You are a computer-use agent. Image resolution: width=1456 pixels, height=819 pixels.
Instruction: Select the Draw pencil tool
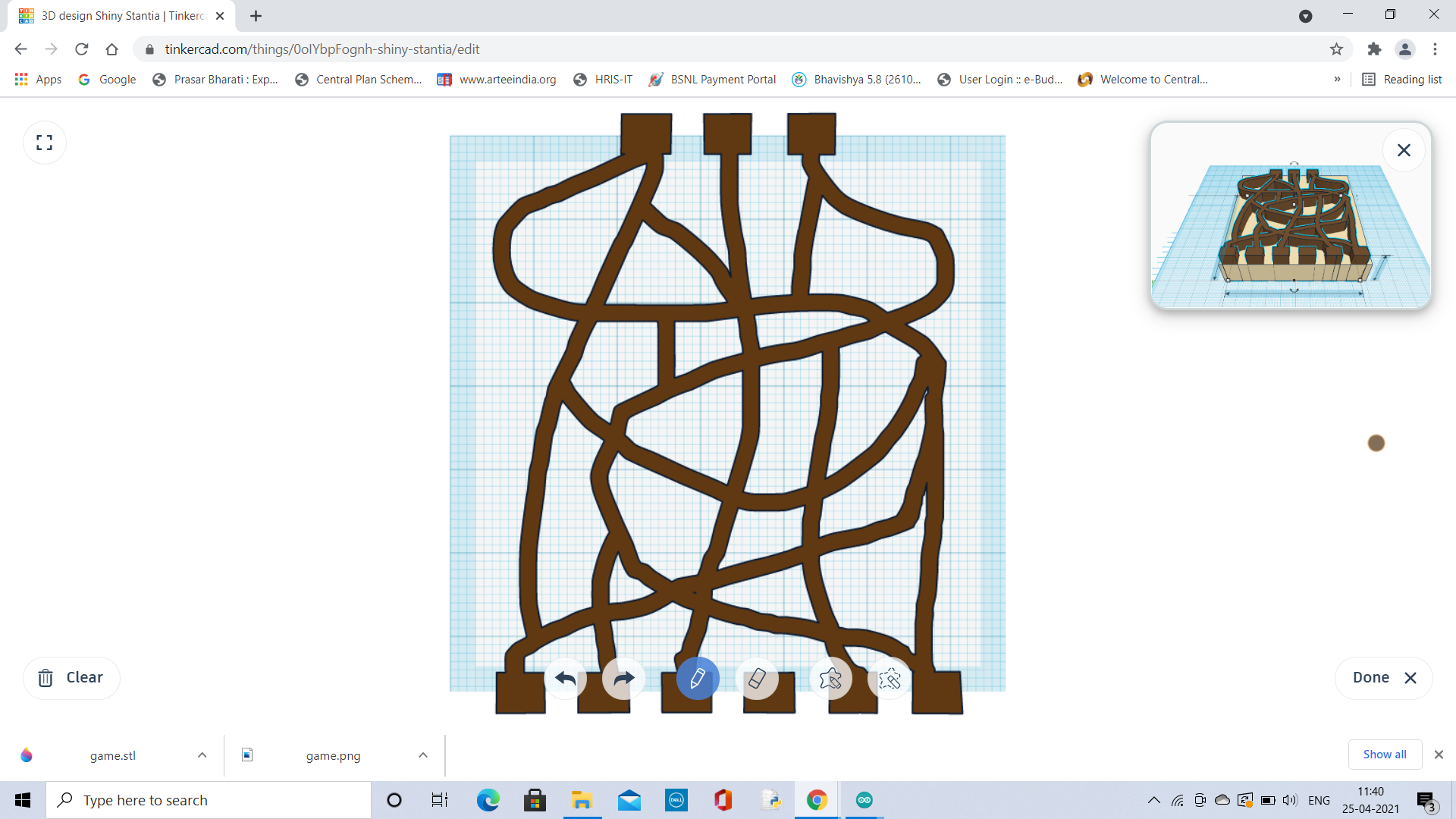tap(698, 679)
